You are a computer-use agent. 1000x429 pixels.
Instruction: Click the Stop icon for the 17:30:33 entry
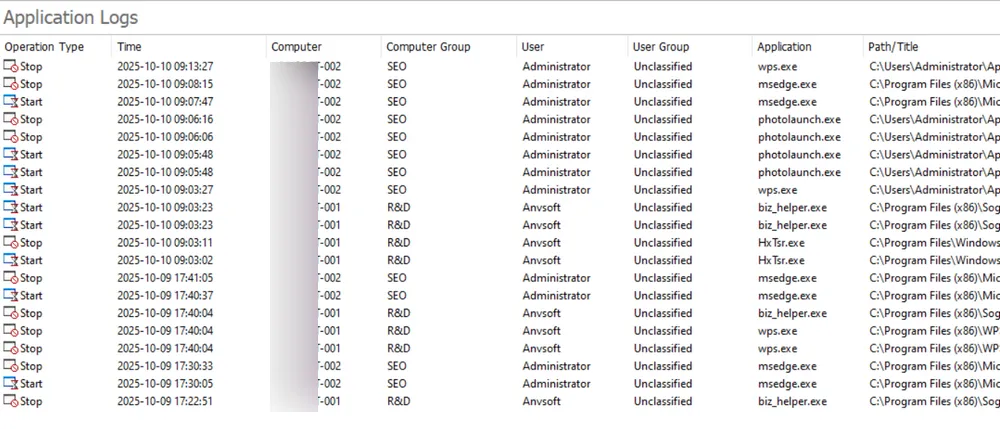[x=11, y=366]
